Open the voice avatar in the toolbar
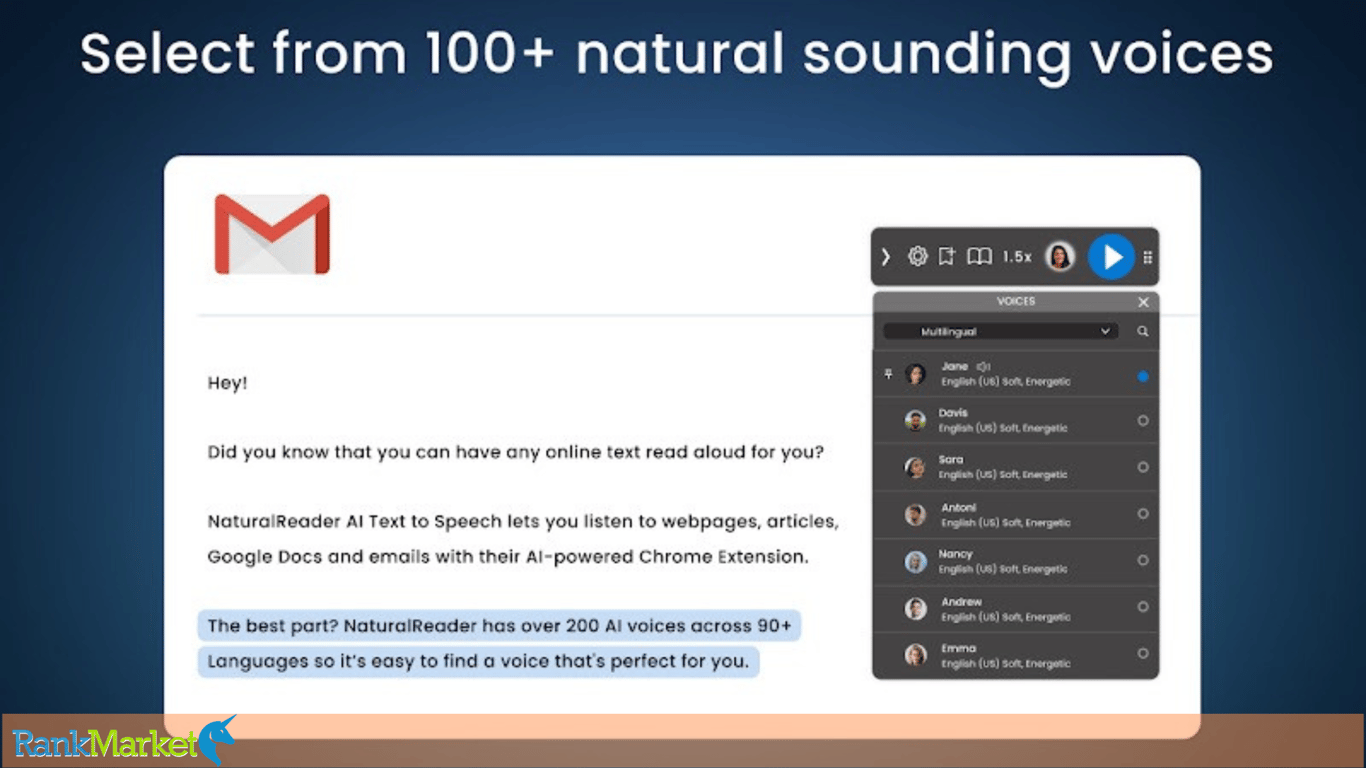The width and height of the screenshot is (1366, 768). pyautogui.click(x=1060, y=257)
